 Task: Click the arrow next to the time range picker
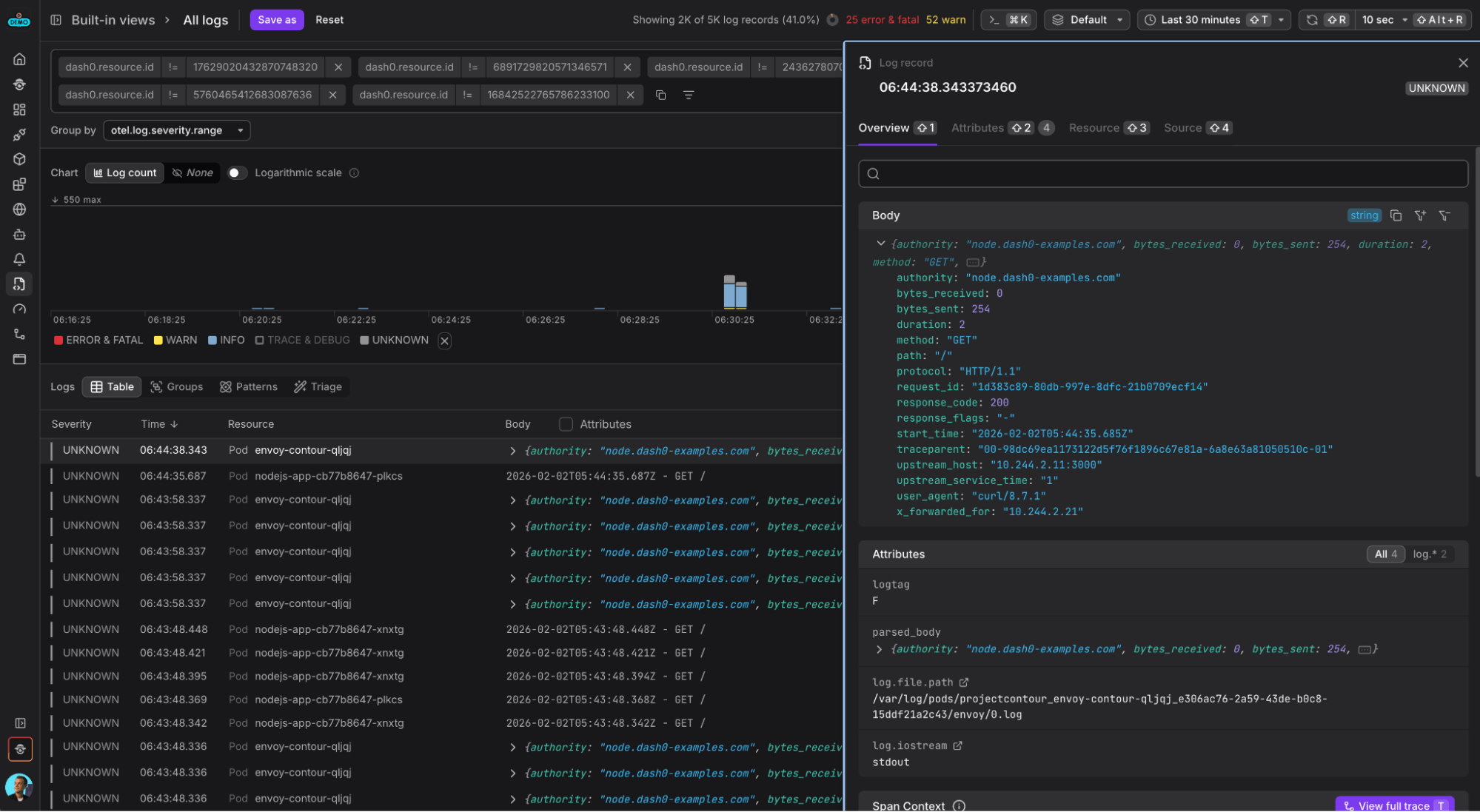coord(1281,20)
